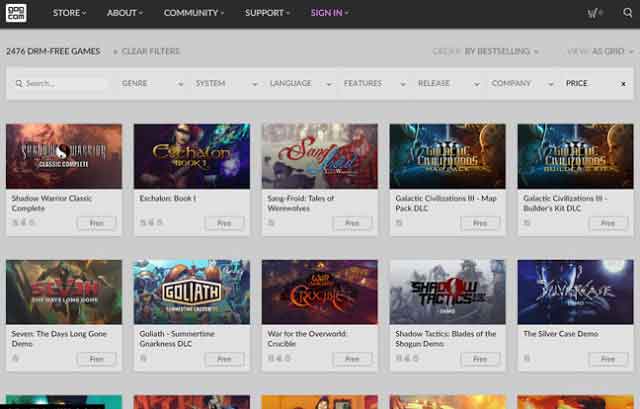Click Free button for Sang-Froid

[352, 223]
